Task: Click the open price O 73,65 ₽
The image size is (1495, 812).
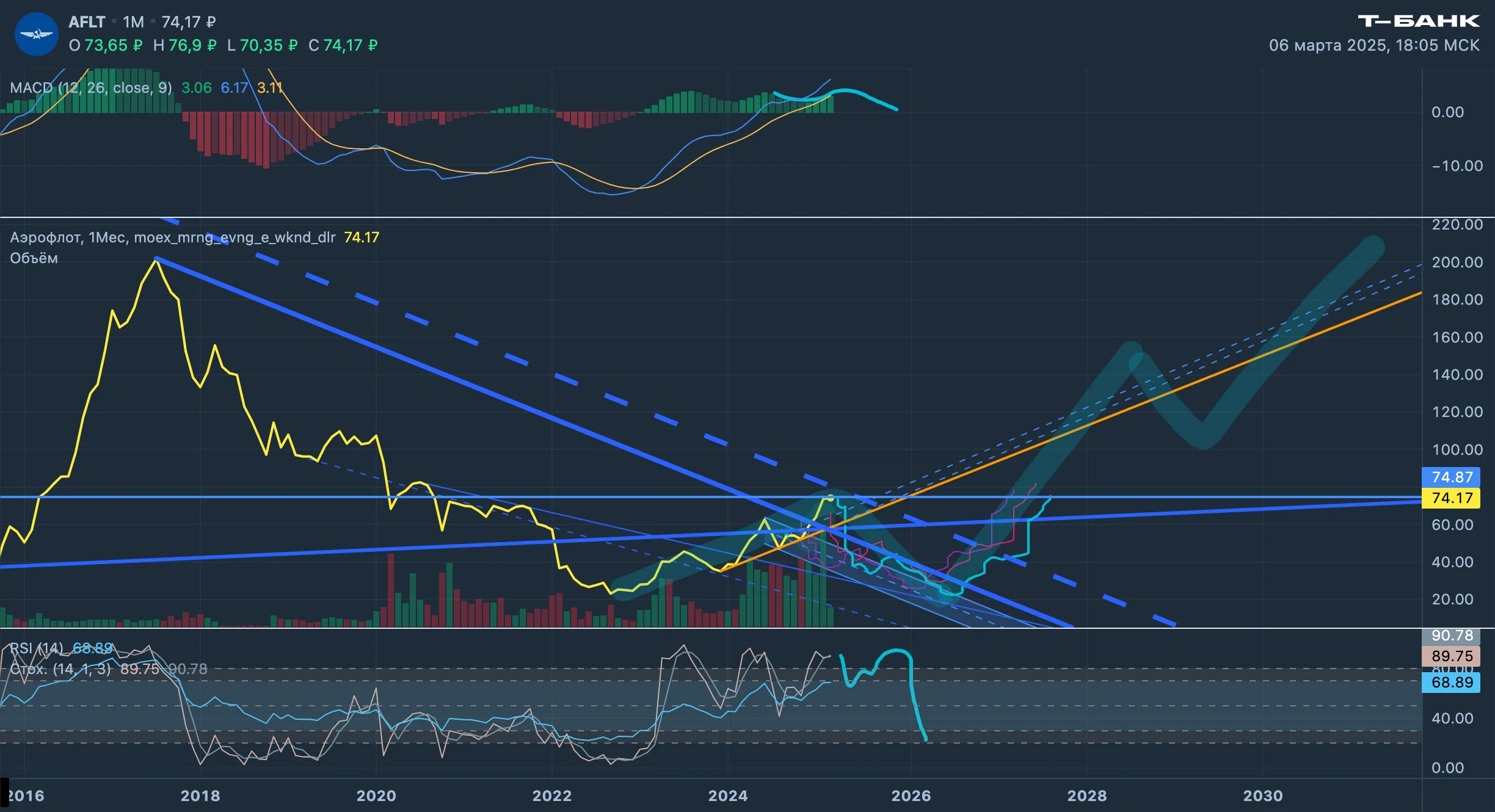Action: tap(105, 45)
